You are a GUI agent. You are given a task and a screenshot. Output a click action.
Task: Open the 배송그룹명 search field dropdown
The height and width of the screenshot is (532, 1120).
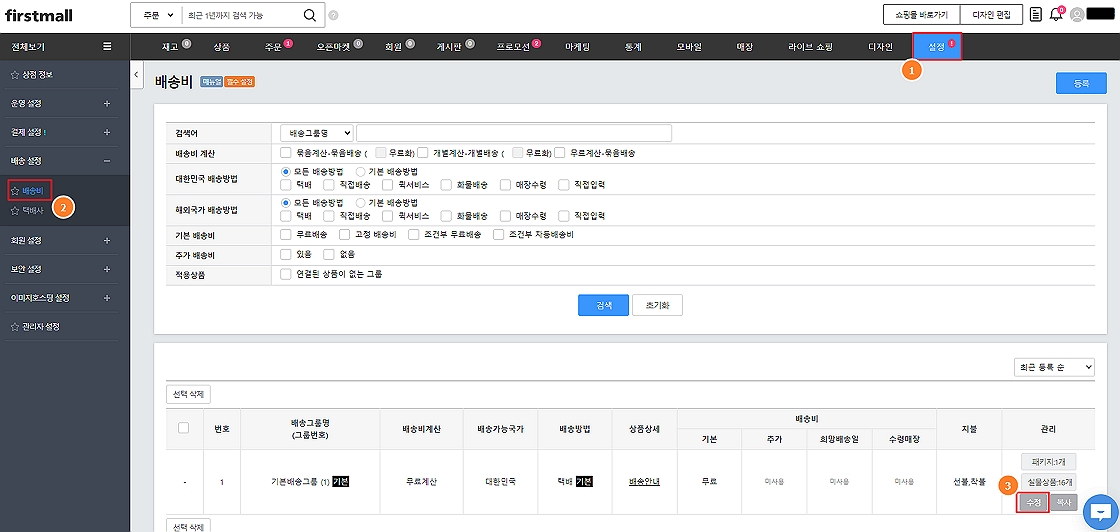tap(317, 133)
